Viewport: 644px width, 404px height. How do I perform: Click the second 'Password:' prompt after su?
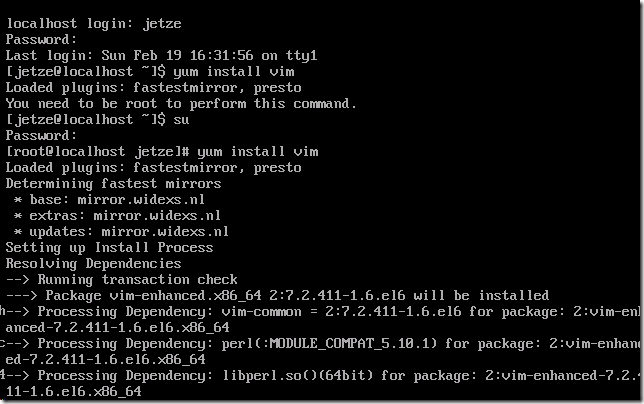(x=41, y=135)
